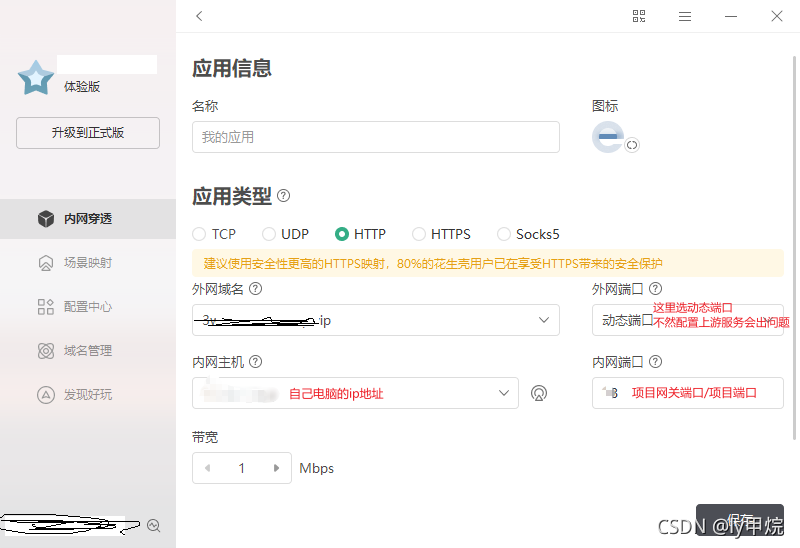The image size is (800, 548).
Task: Select the HTTPS radio button
Action: 418,234
